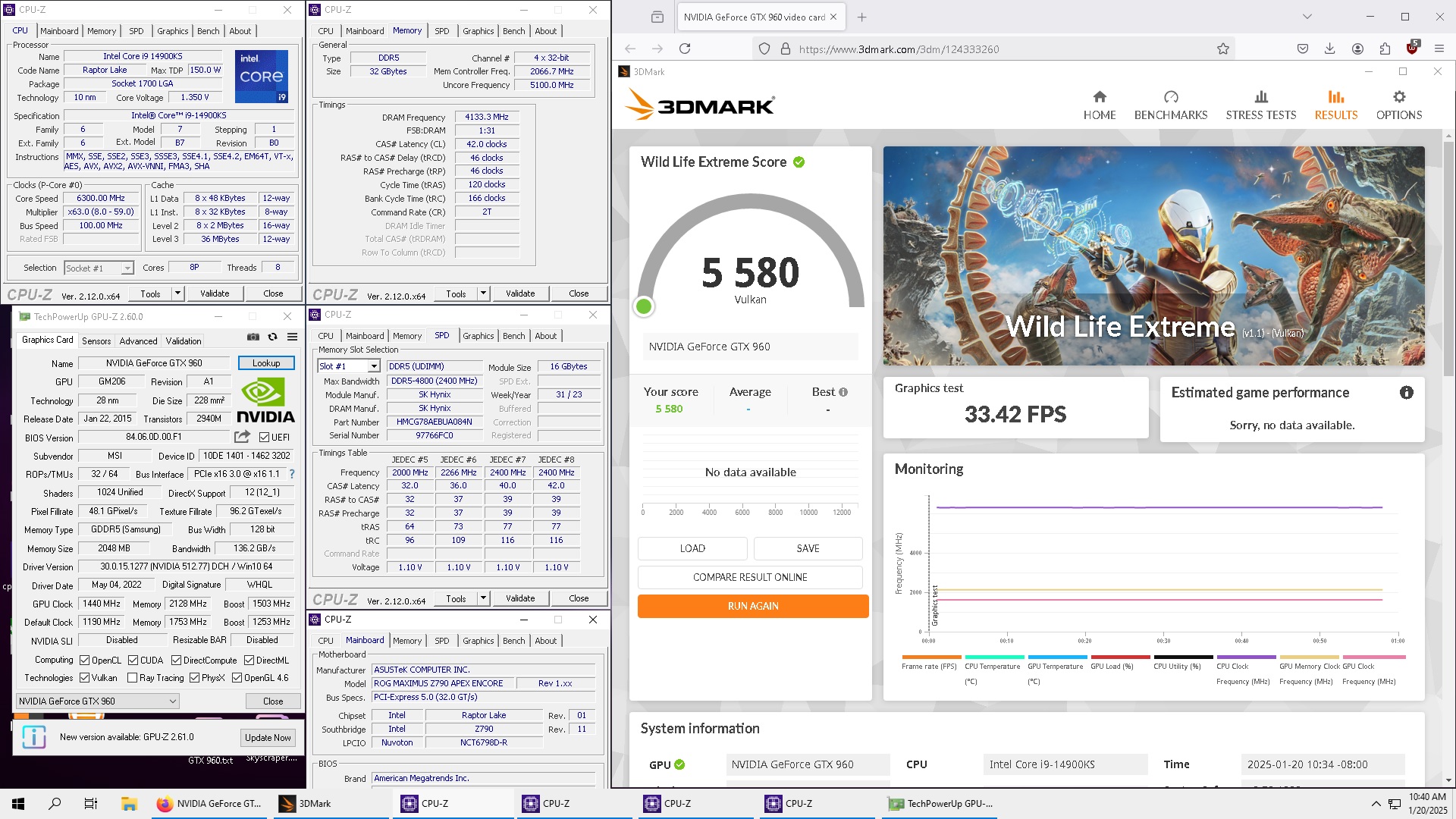Click purple CPU Clock legend swatch
Screen dimensions: 1456x819
tap(1246, 657)
